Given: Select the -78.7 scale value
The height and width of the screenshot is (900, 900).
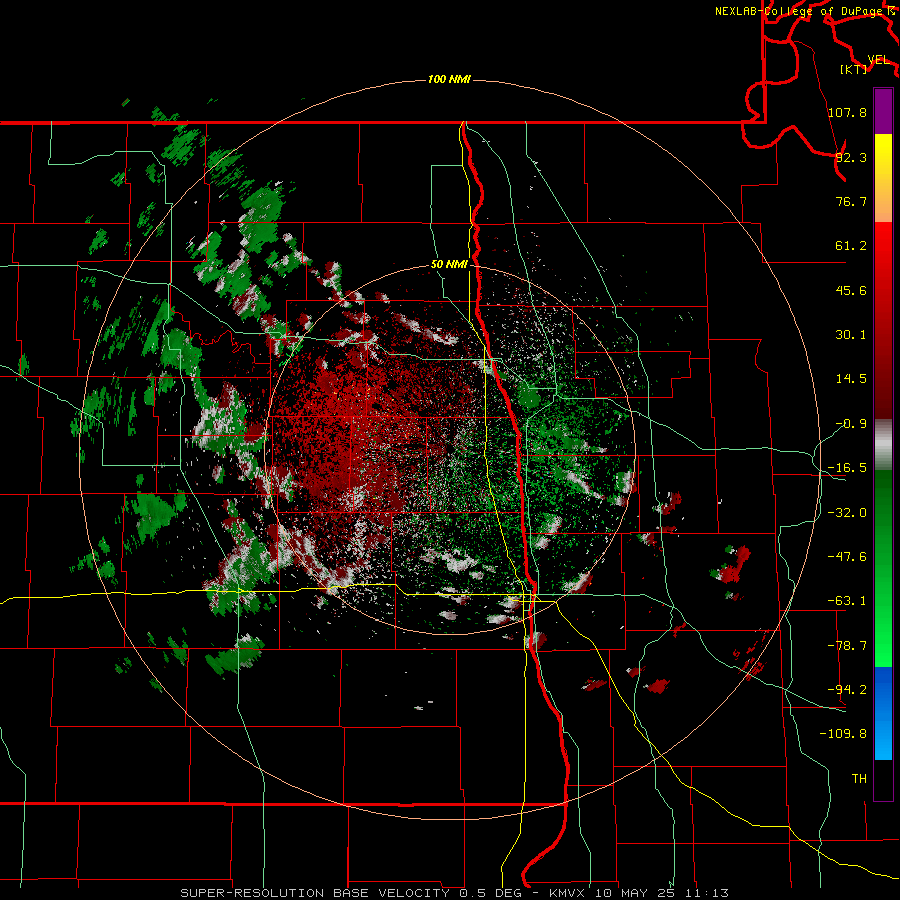Looking at the screenshot, I should pos(847,646).
